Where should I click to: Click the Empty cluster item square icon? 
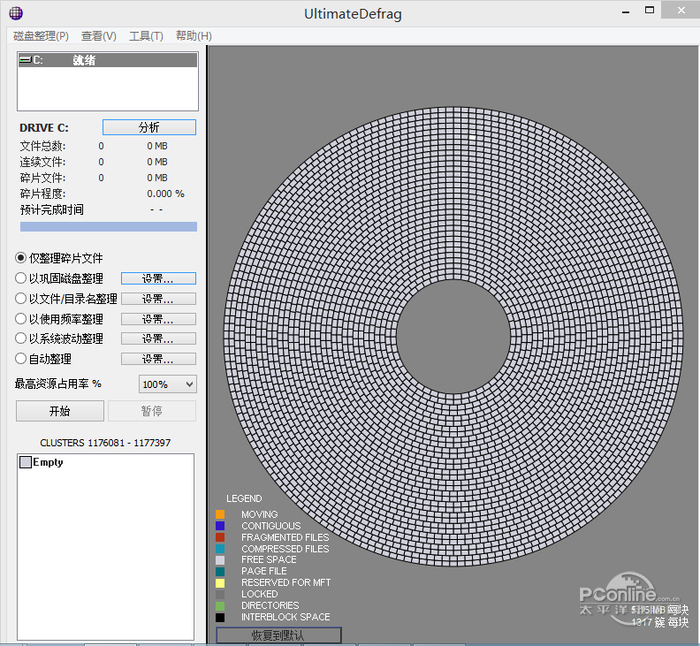pos(25,463)
